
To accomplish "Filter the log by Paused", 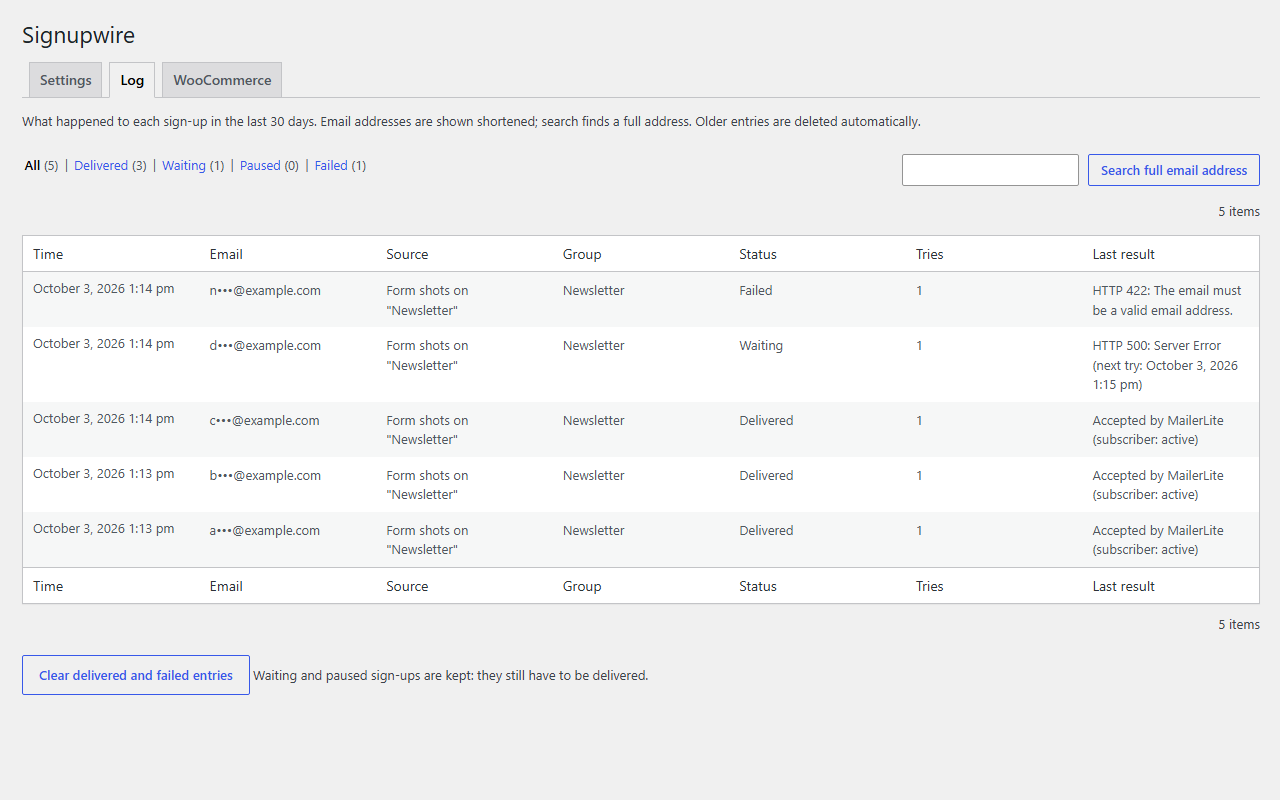I will 260,166.
